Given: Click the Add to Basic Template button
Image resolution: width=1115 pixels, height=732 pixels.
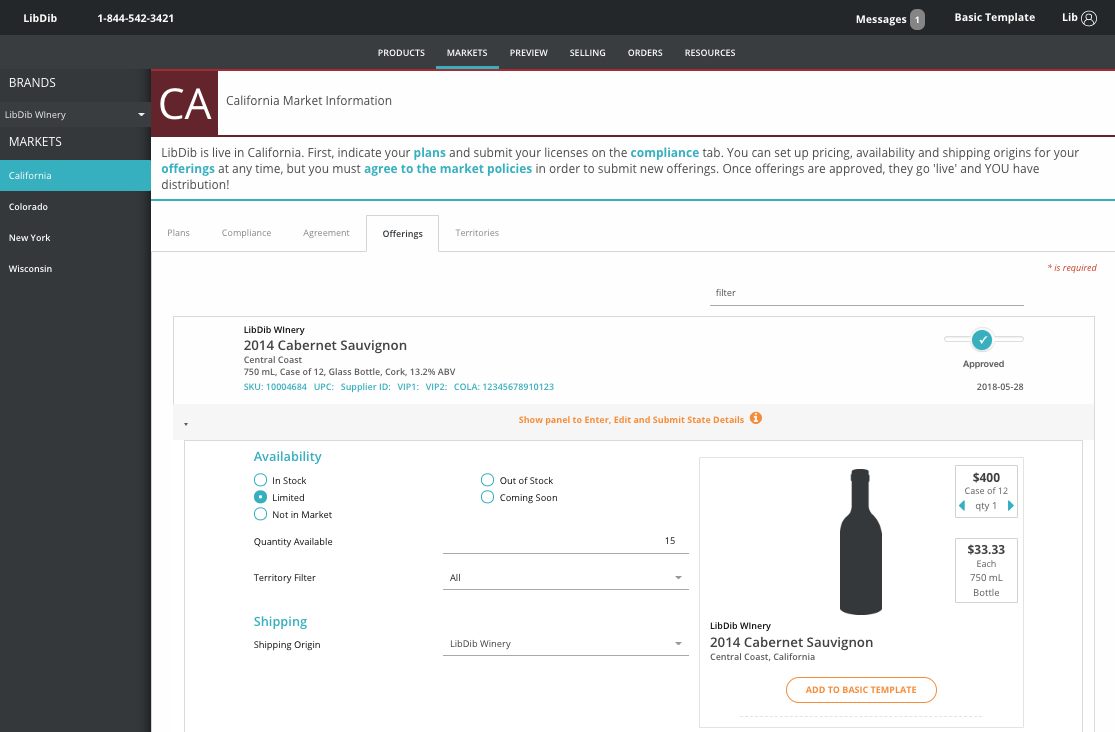Looking at the screenshot, I should [x=861, y=689].
